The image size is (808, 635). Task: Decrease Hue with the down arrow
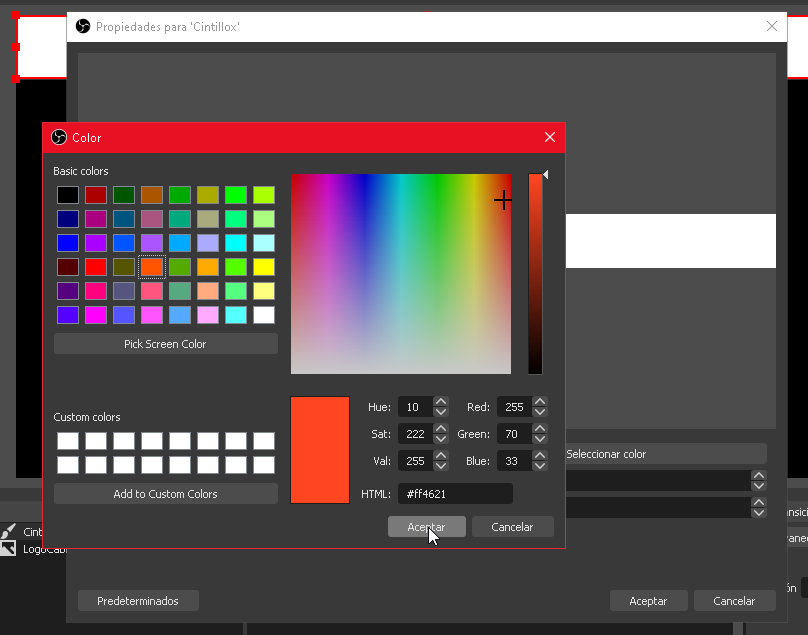[x=441, y=412]
